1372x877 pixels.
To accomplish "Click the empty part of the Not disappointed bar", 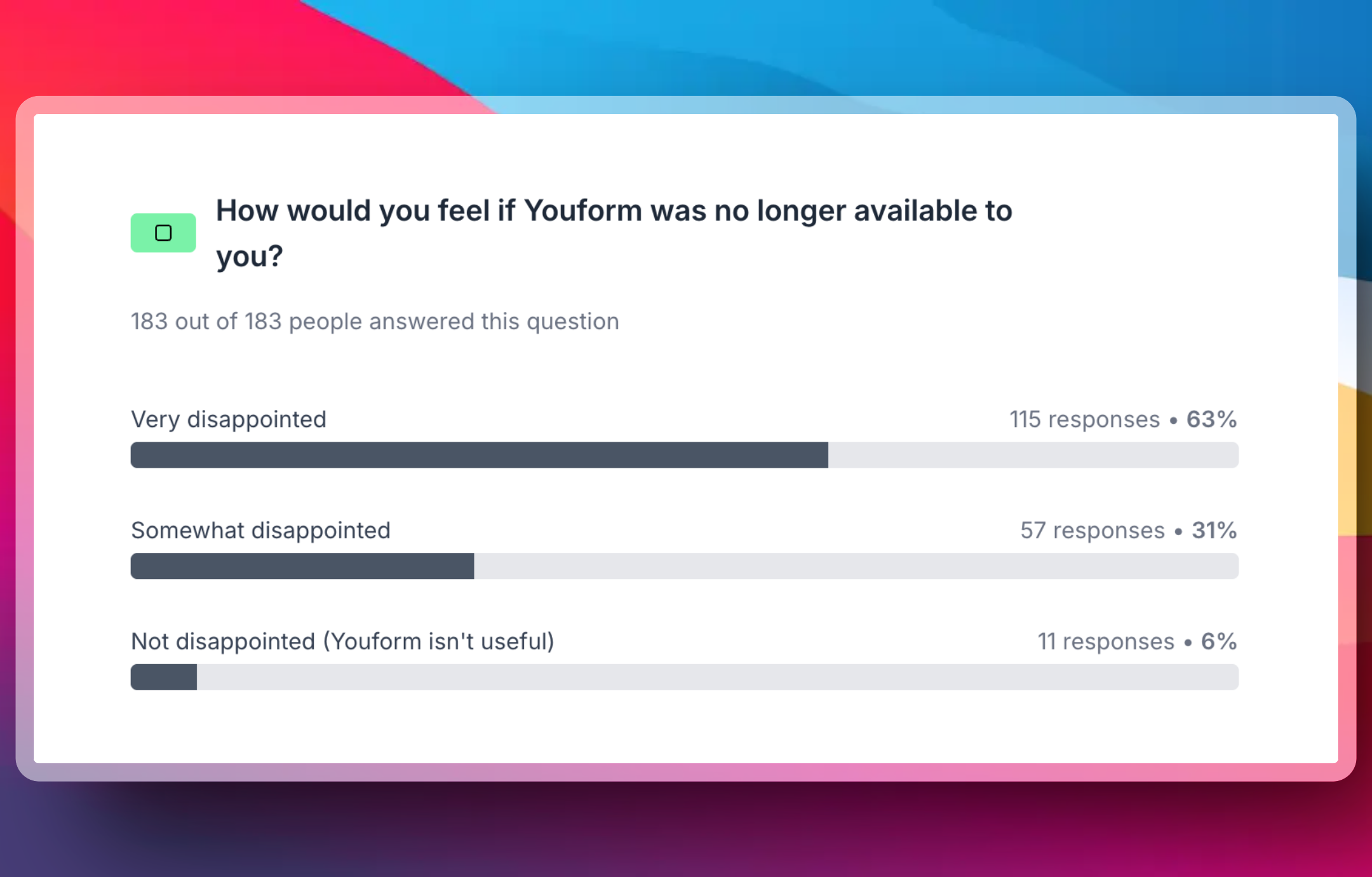I will 717,677.
